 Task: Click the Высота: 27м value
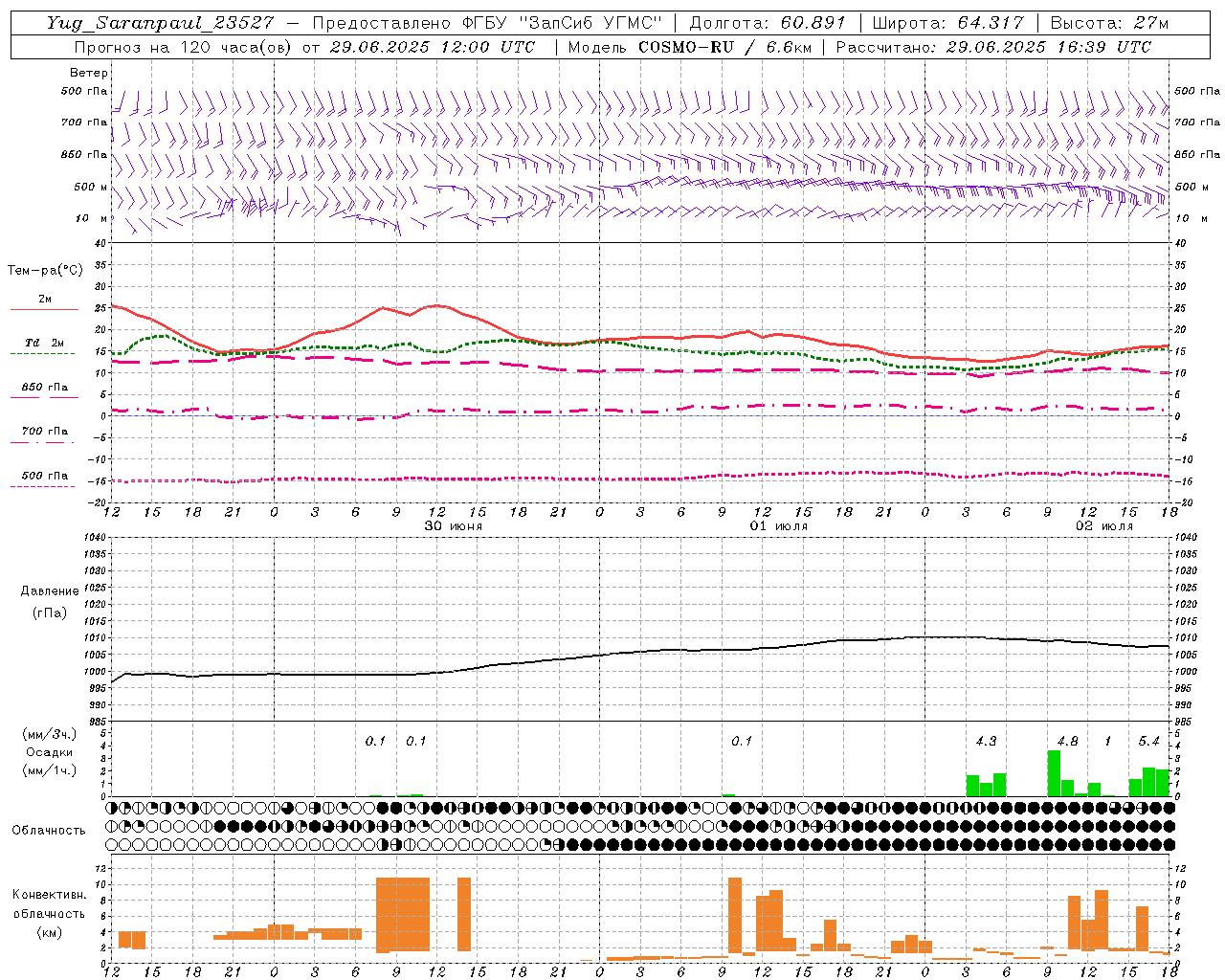[1109, 23]
